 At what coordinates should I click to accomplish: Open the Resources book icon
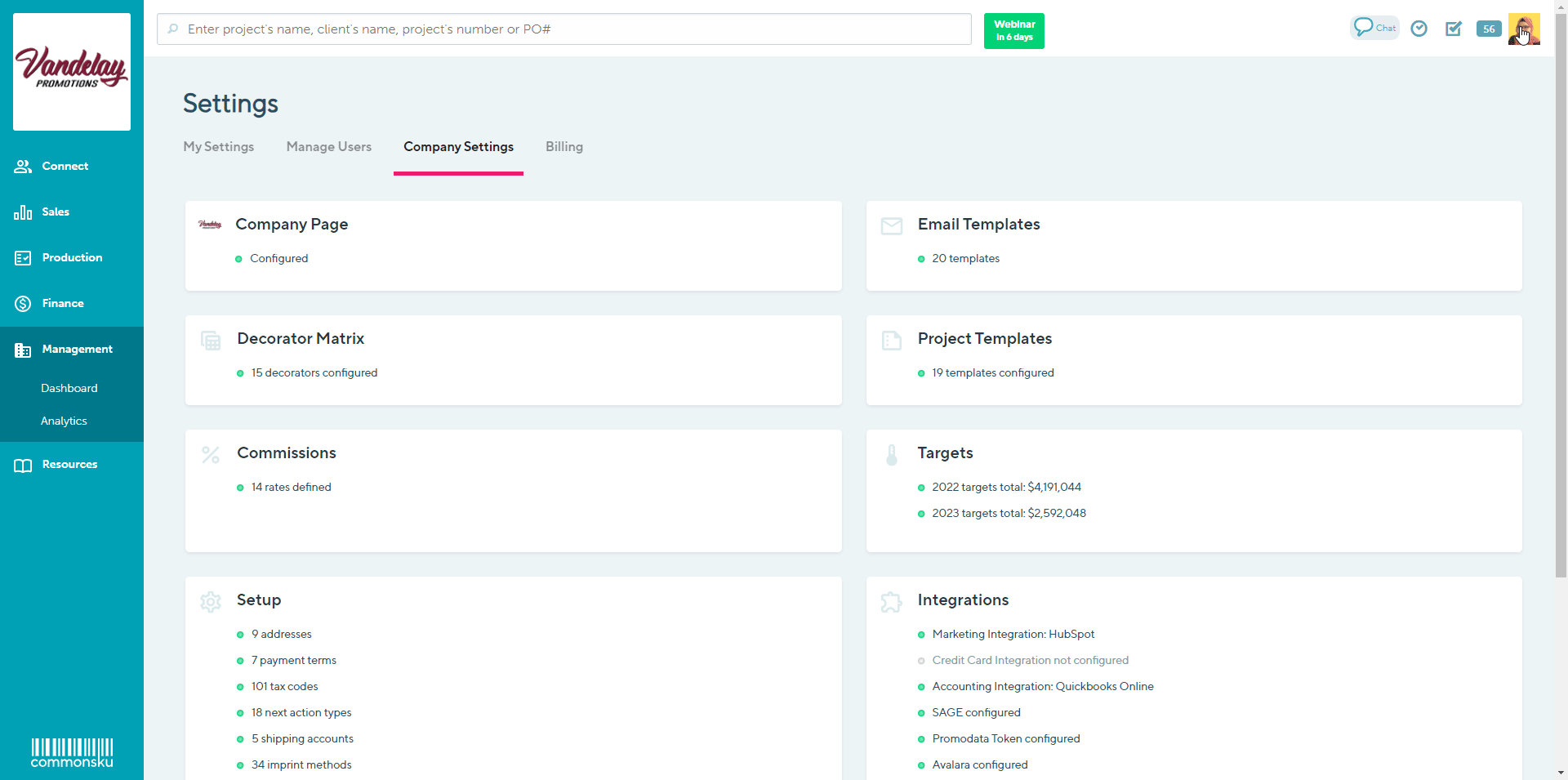[x=21, y=464]
